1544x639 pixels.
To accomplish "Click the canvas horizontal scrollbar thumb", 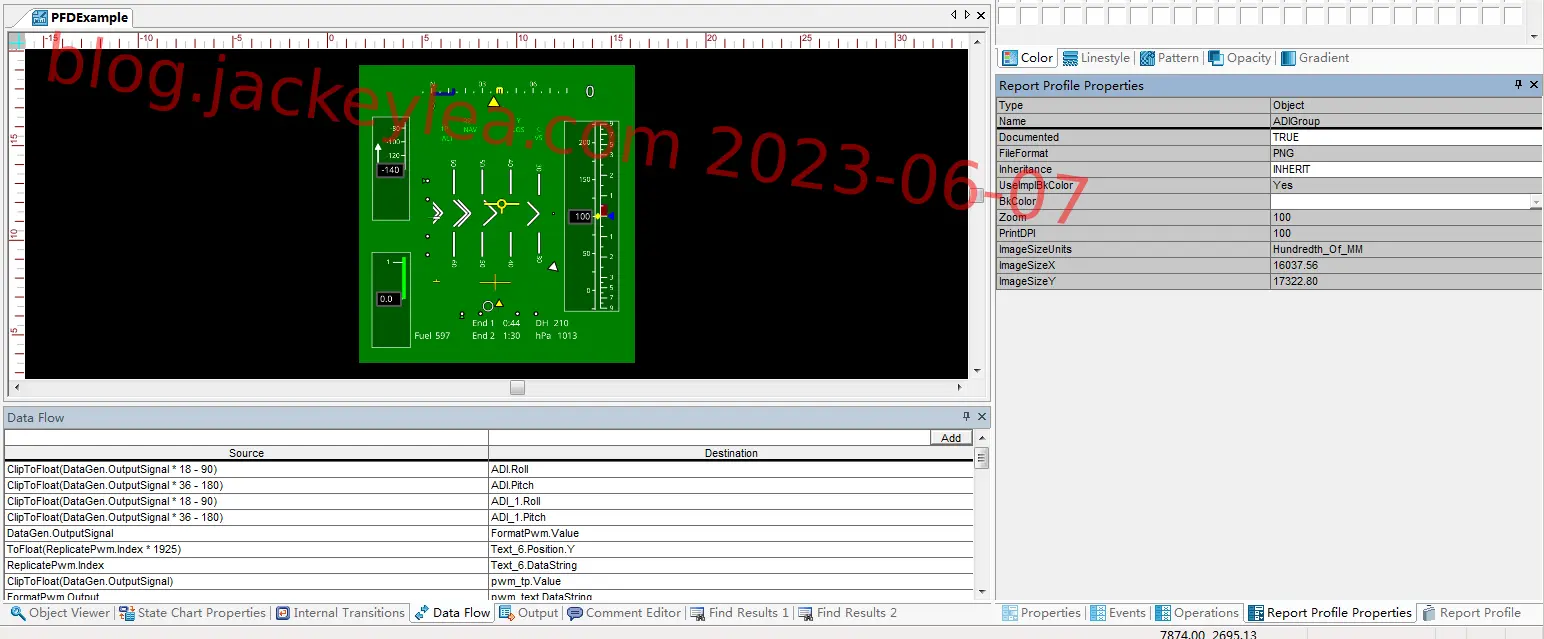I will pos(517,388).
